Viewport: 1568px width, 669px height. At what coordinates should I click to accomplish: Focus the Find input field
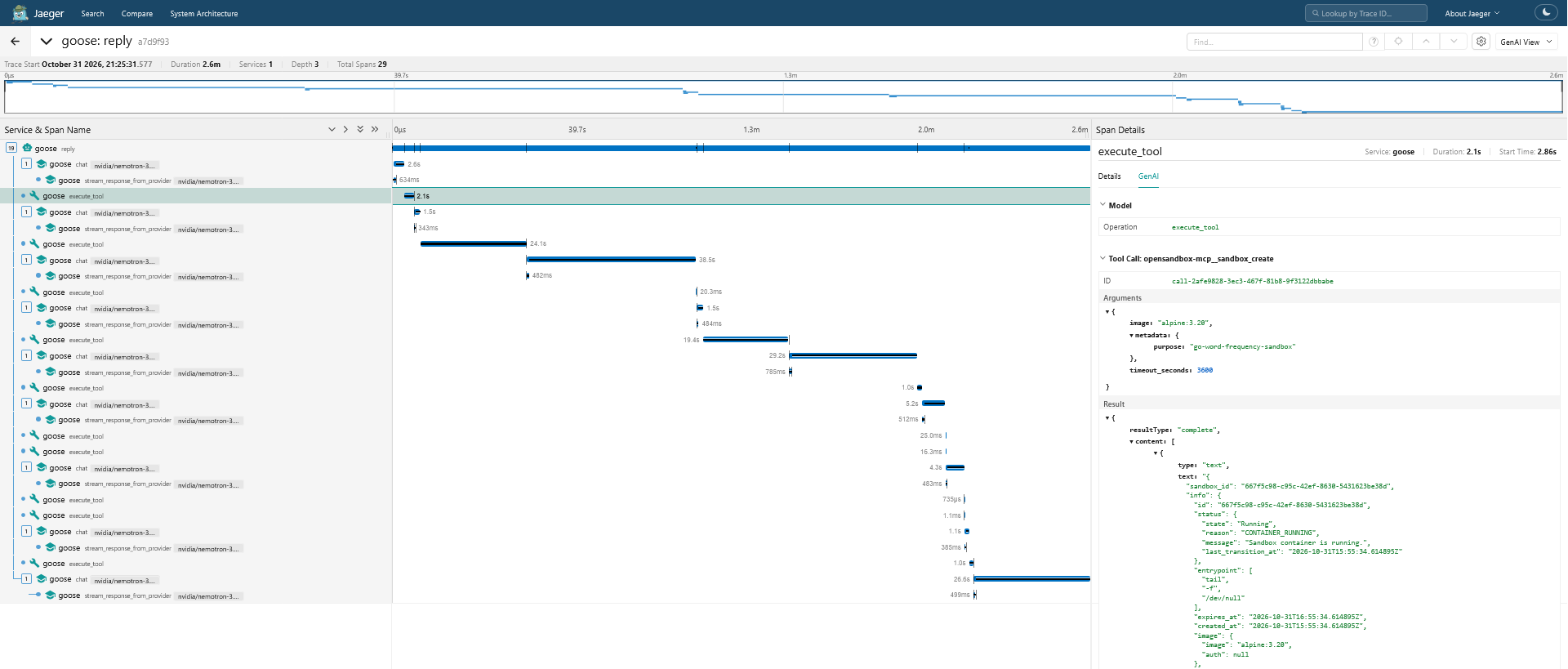click(x=1274, y=42)
